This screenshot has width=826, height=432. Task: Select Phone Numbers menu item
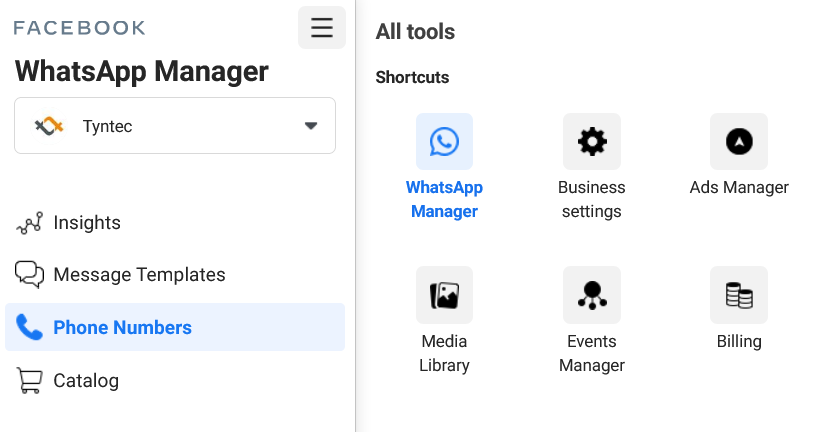click(x=175, y=327)
